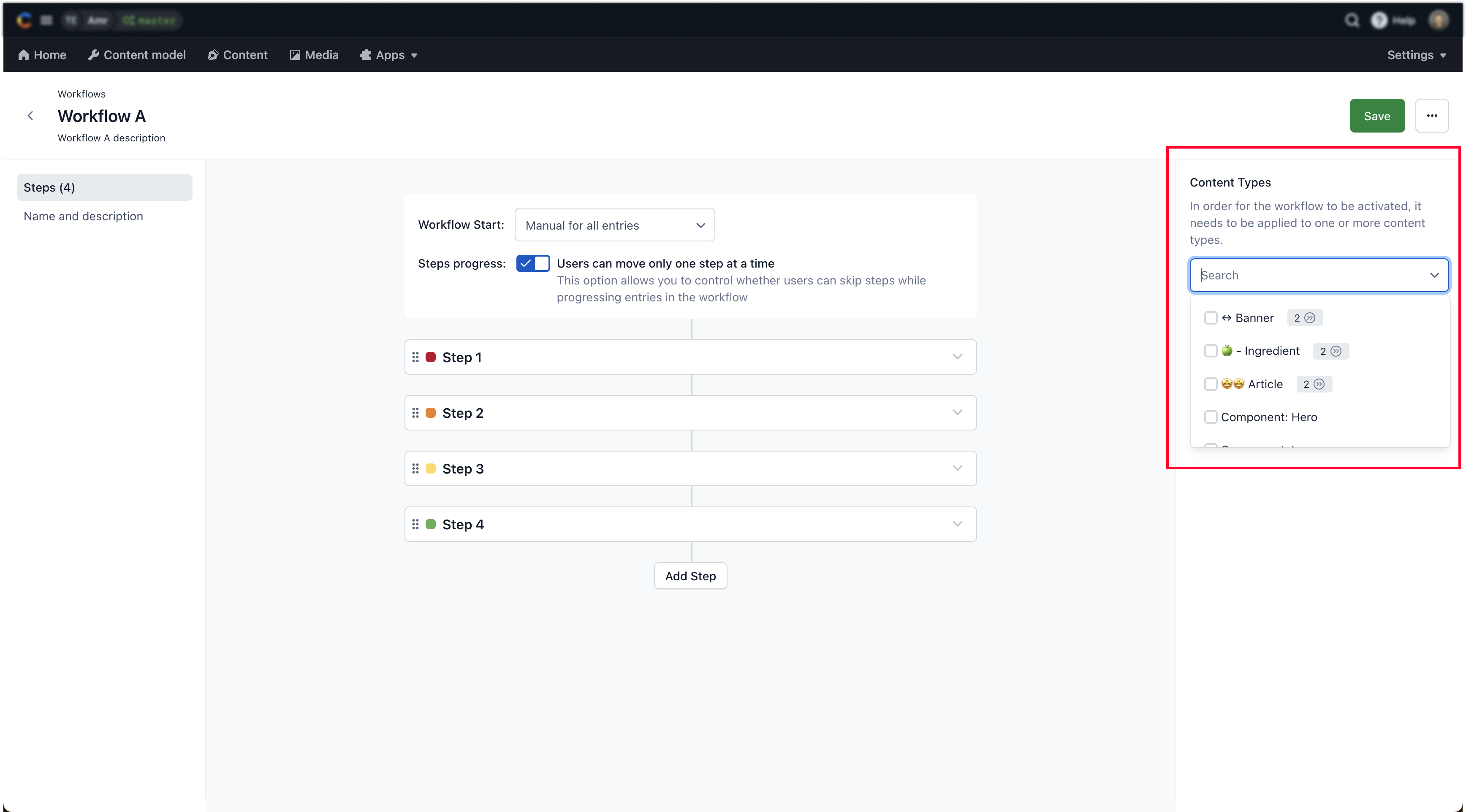1466x812 pixels.
Task: Click the green color swatch of Step 4
Action: tap(431, 524)
